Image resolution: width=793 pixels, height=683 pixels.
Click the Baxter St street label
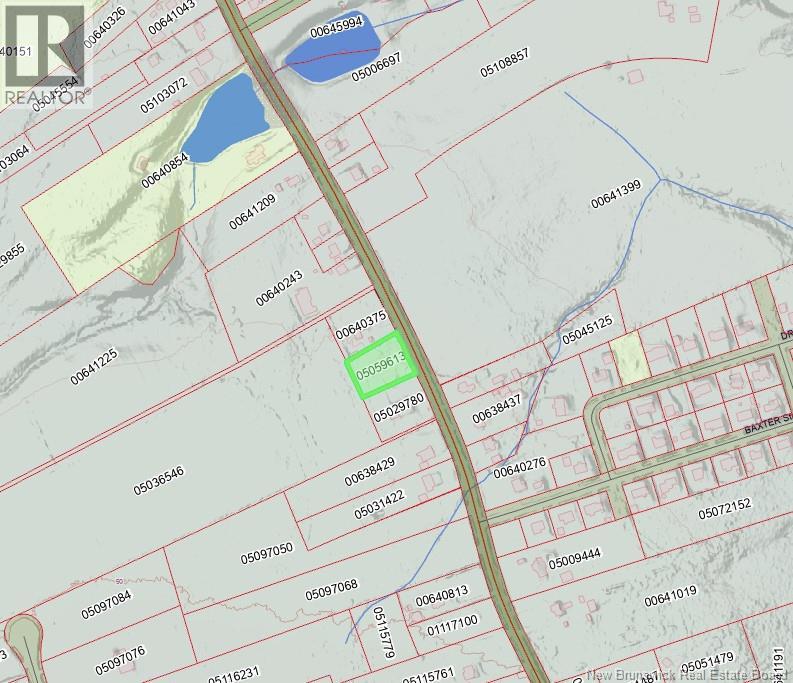point(767,427)
